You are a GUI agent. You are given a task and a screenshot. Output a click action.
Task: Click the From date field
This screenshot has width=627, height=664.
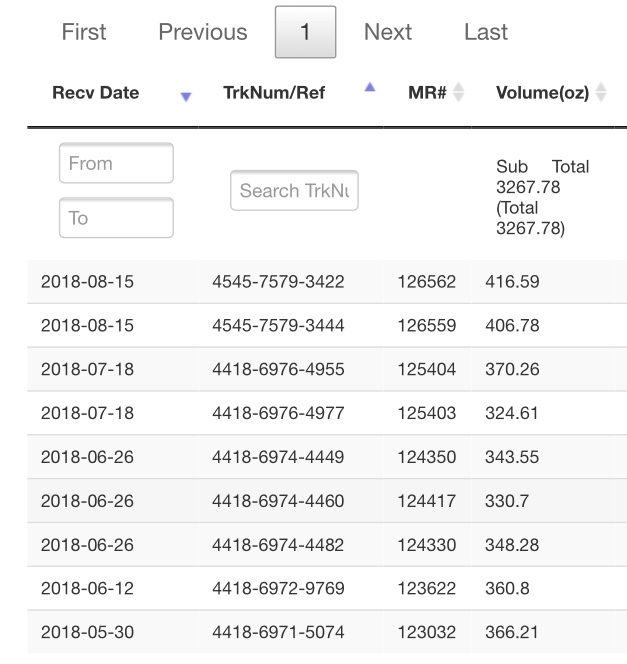point(116,163)
